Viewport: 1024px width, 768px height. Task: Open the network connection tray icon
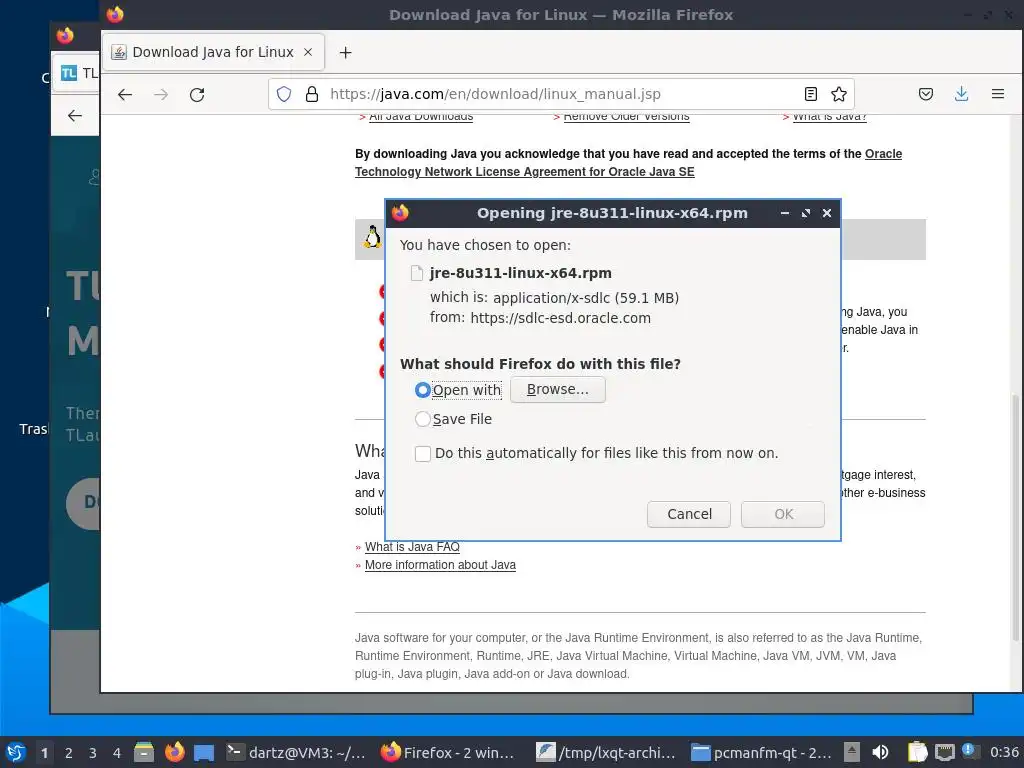pyautogui.click(x=944, y=752)
